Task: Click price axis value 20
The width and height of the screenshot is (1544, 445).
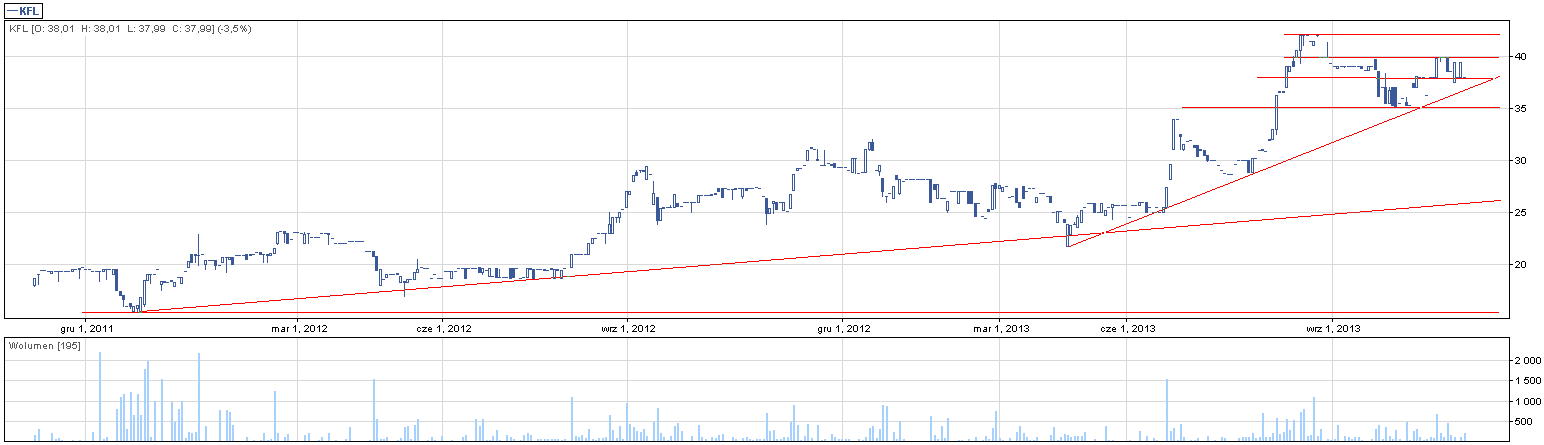Action: tap(1519, 265)
